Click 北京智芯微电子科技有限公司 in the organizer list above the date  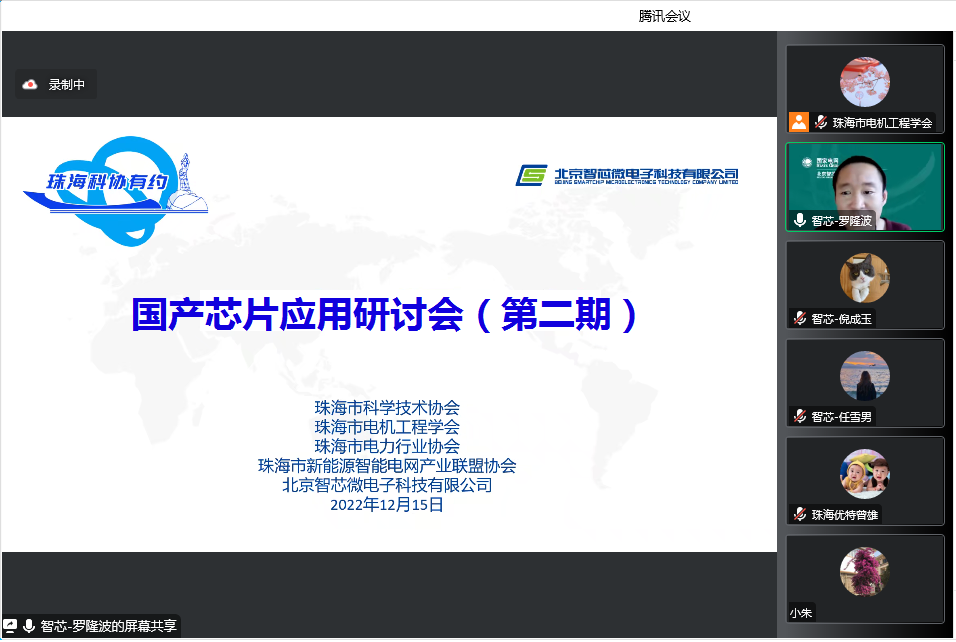387,485
